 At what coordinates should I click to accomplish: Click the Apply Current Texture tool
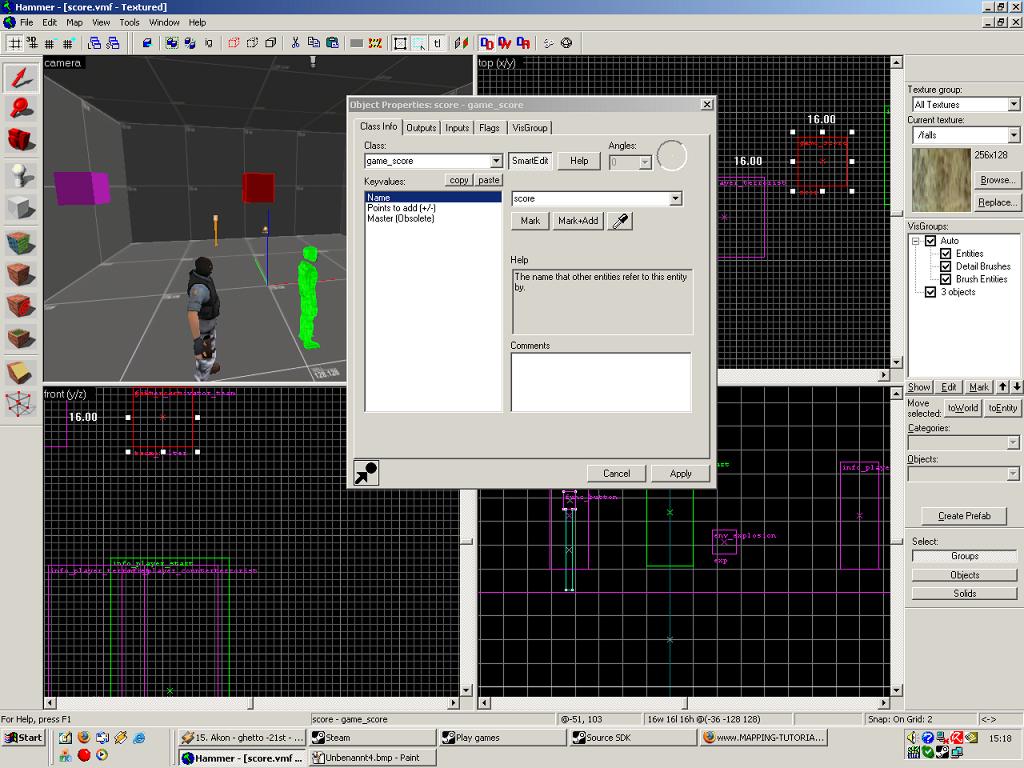click(22, 275)
